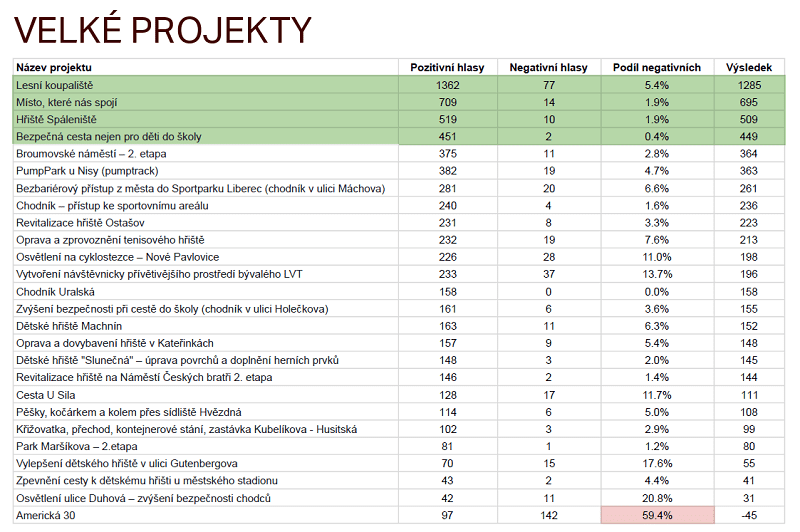The width and height of the screenshot is (800, 532).
Task: Click the Pozitivní hlasy column header
Action: [x=447, y=67]
